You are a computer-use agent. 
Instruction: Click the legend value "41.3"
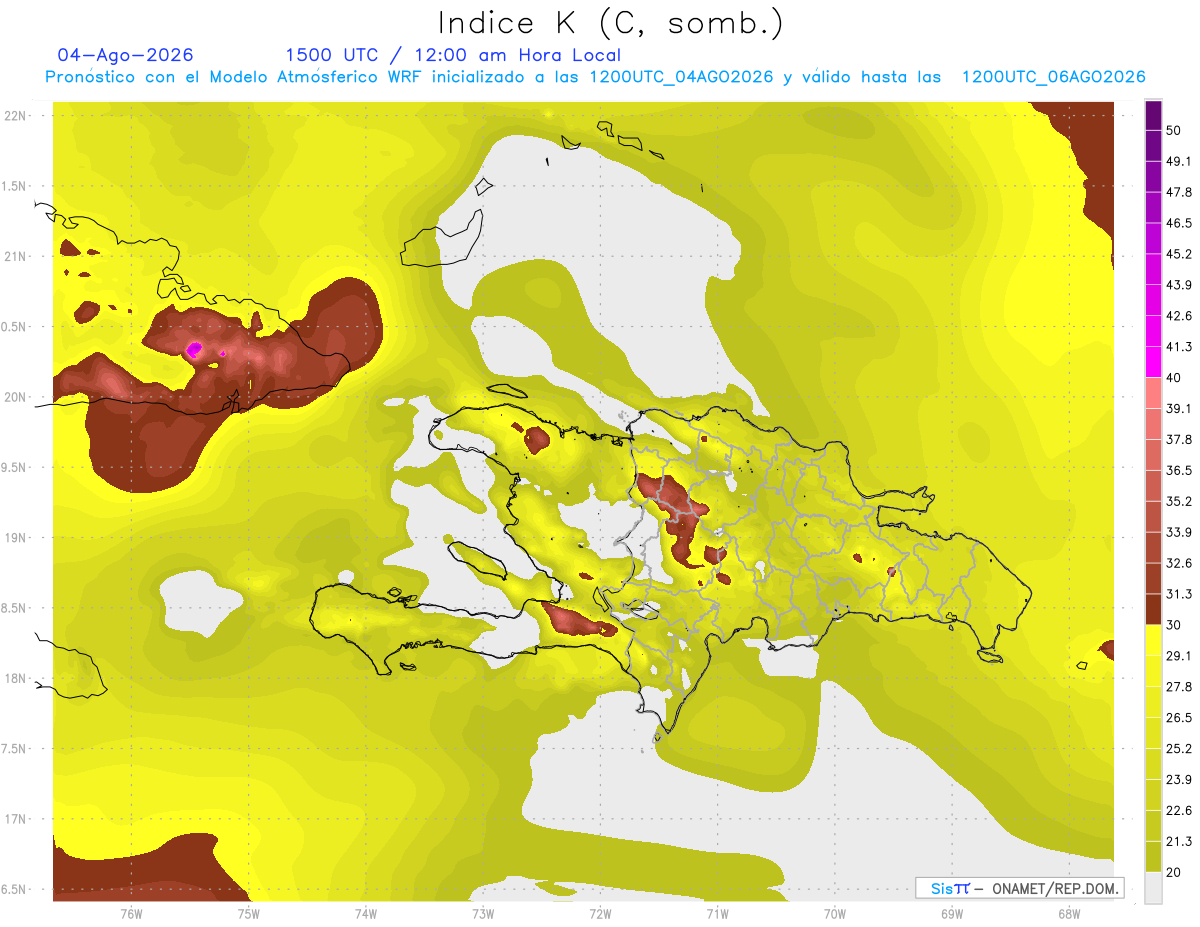(1179, 347)
